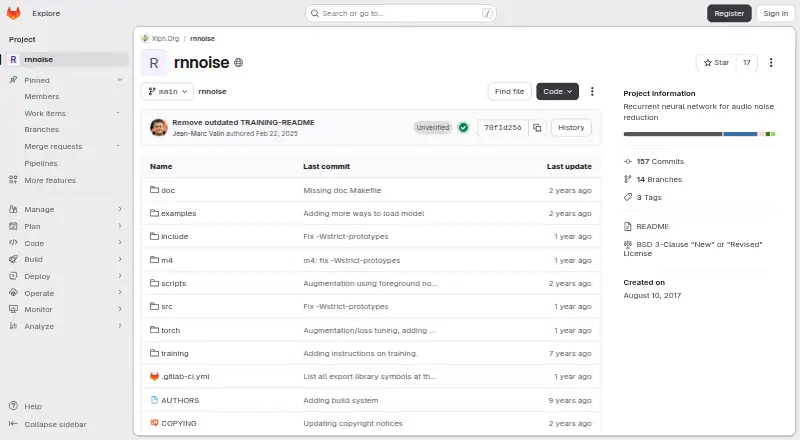Open Members in sidebar
The height and width of the screenshot is (440, 800).
42,96
